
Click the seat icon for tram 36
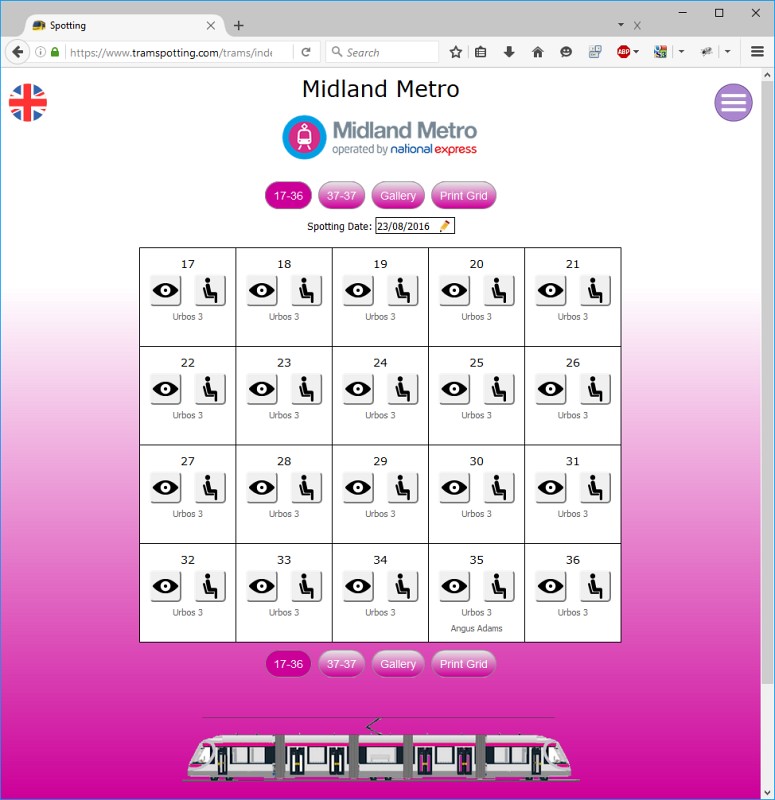tap(595, 586)
